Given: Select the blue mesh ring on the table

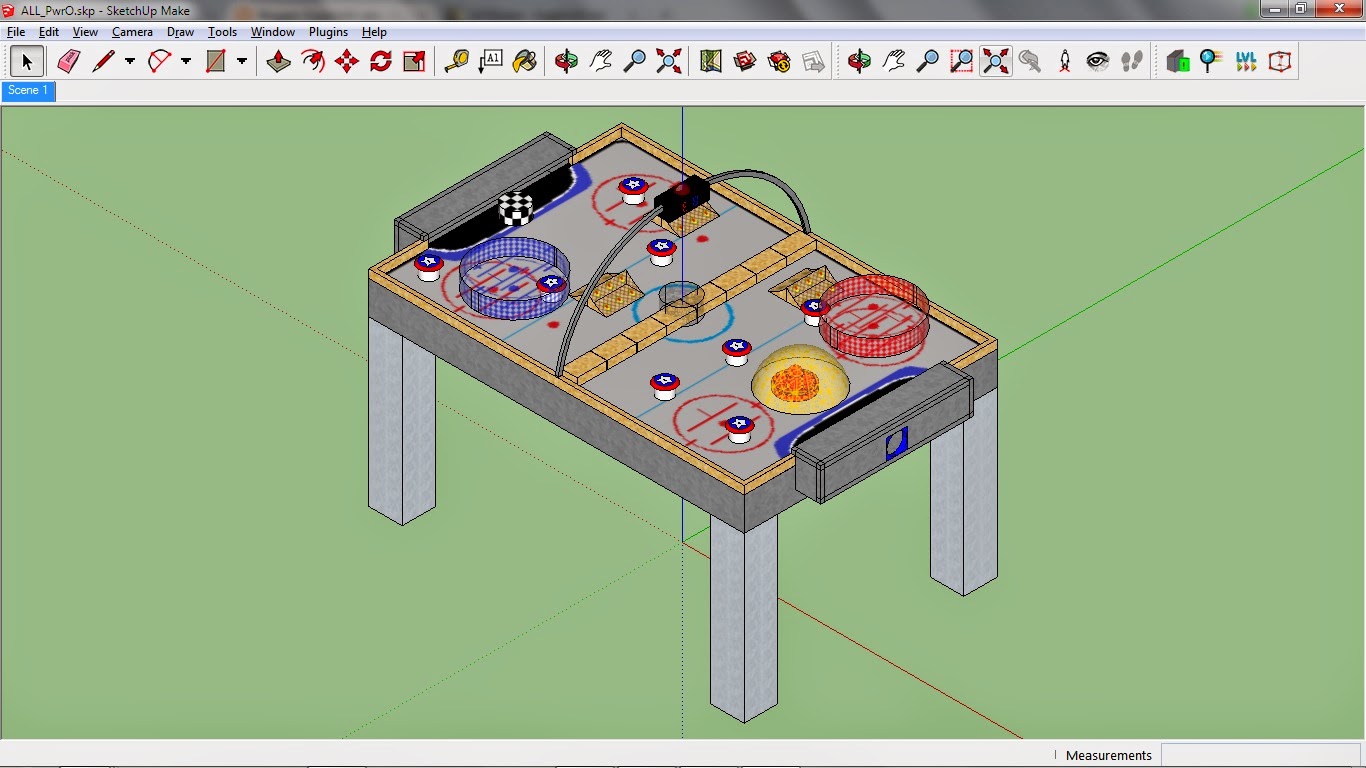Looking at the screenshot, I should (514, 278).
